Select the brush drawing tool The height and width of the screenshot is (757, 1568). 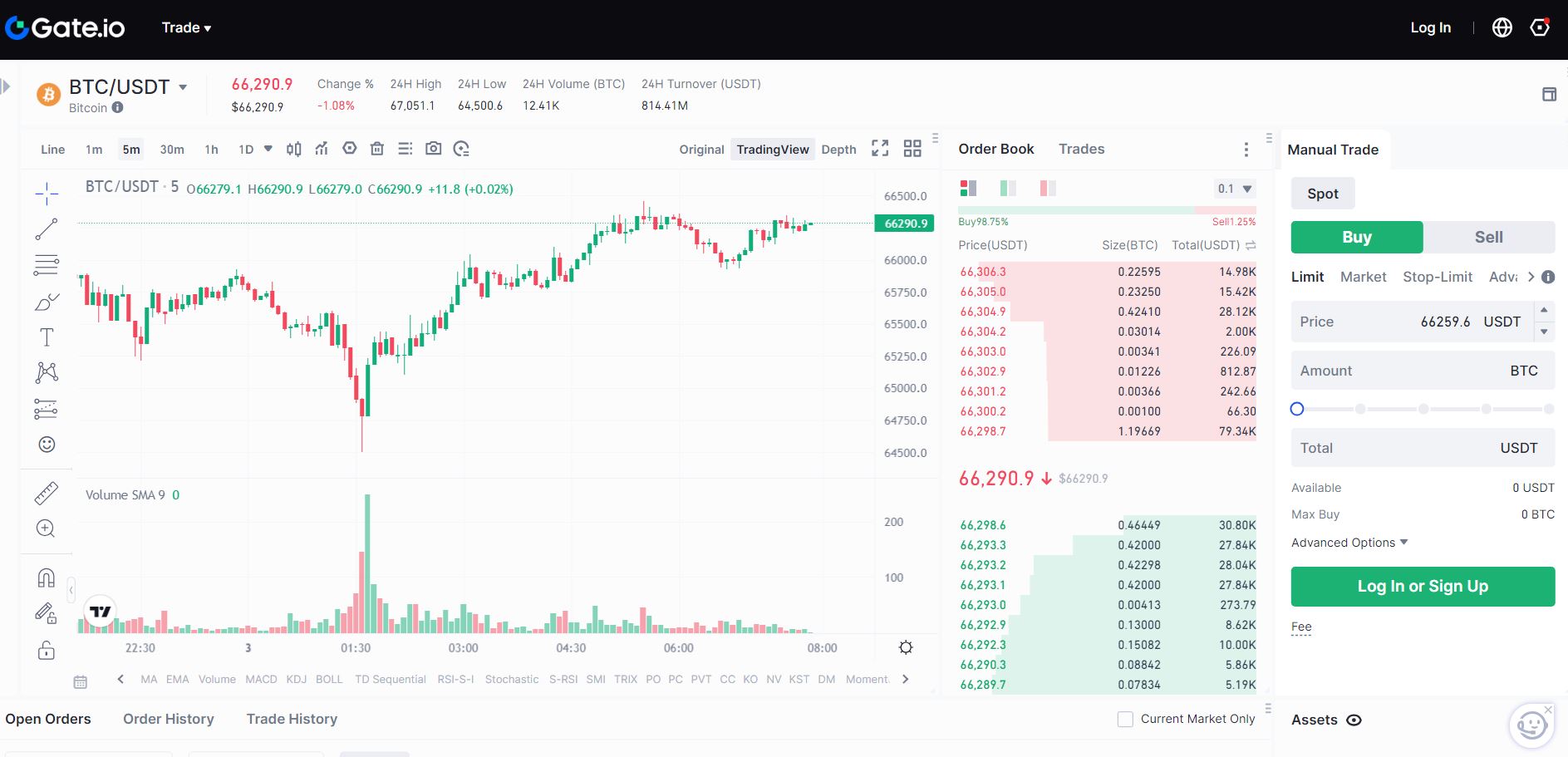point(47,302)
